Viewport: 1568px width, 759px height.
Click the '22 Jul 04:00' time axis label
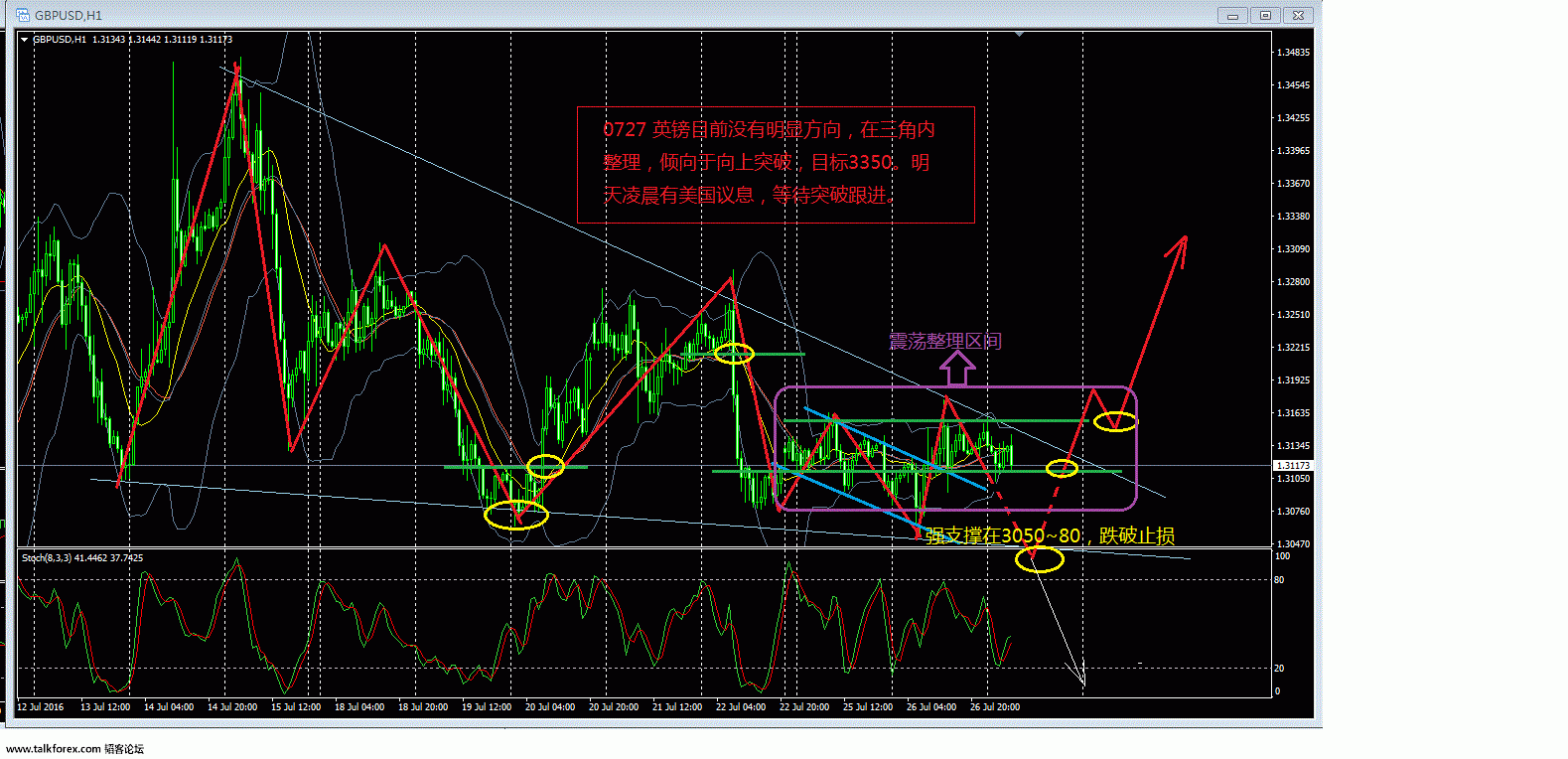pyautogui.click(x=741, y=707)
